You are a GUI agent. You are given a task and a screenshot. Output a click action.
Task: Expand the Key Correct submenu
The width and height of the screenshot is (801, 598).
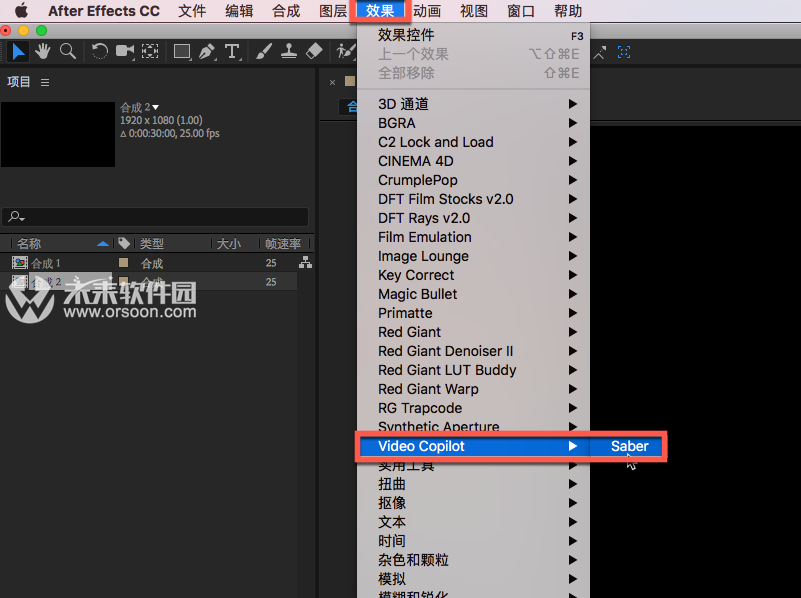[474, 275]
